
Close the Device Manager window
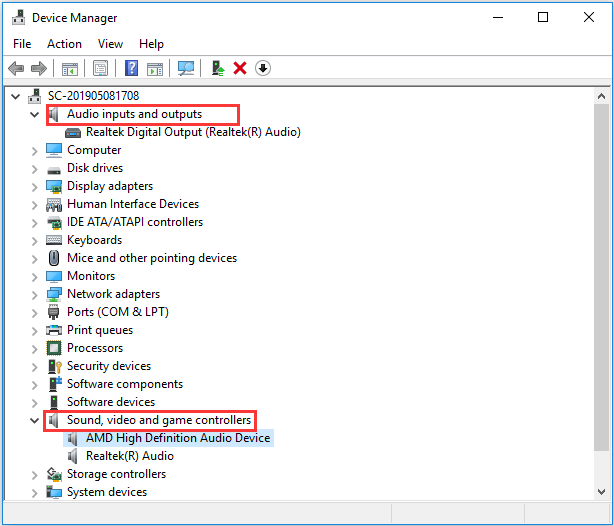coord(589,18)
